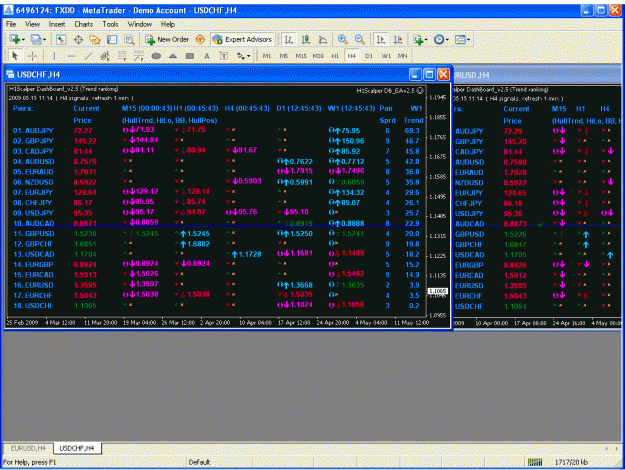
Task: Click the 'Default' profile in status bar
Action: (199, 462)
